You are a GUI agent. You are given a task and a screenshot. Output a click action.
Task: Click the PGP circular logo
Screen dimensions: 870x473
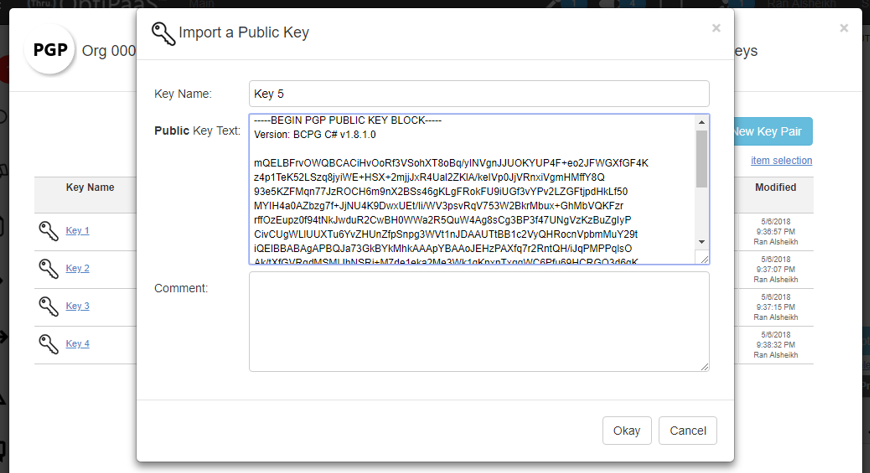51,51
